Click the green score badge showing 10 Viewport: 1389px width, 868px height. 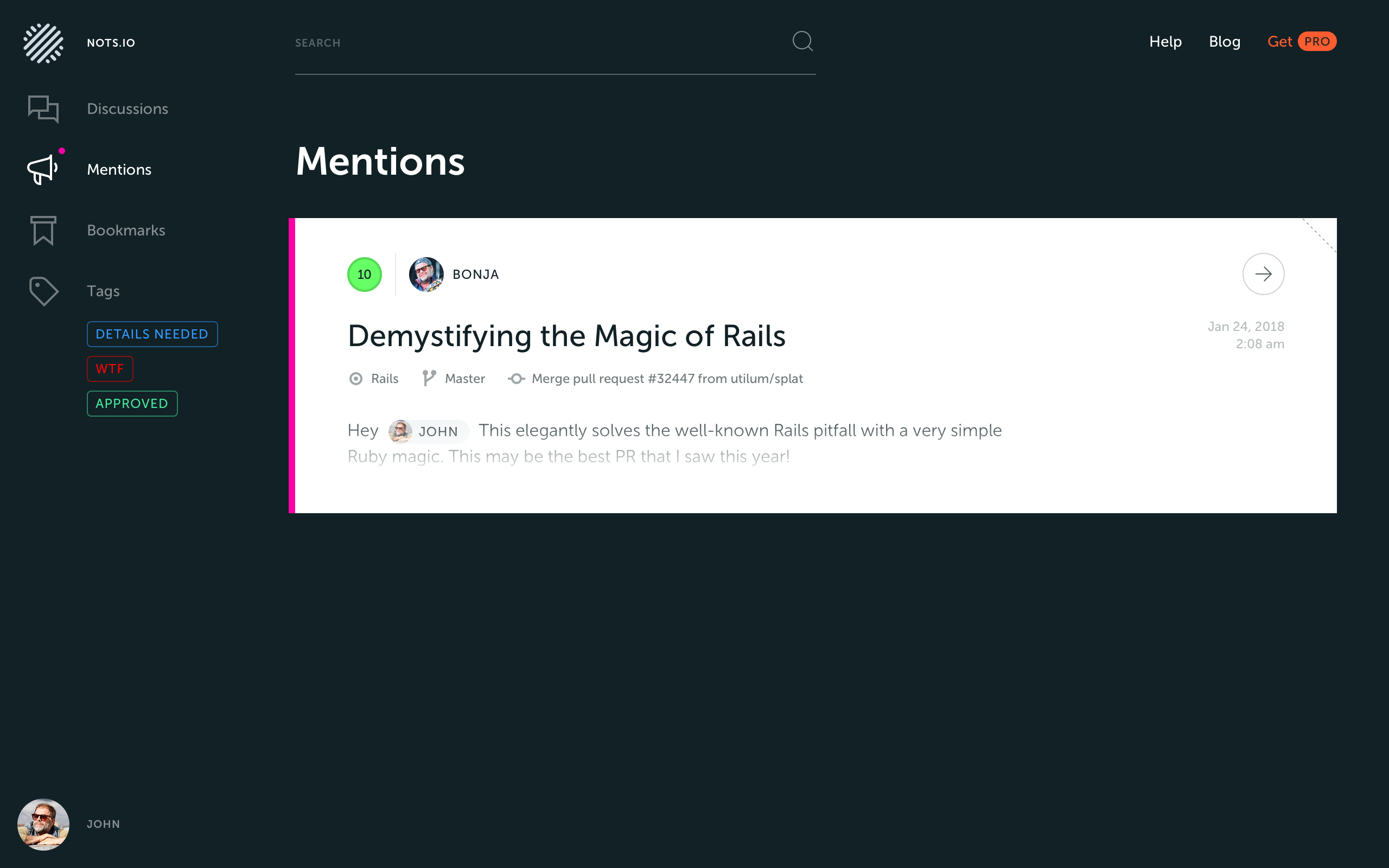(365, 275)
